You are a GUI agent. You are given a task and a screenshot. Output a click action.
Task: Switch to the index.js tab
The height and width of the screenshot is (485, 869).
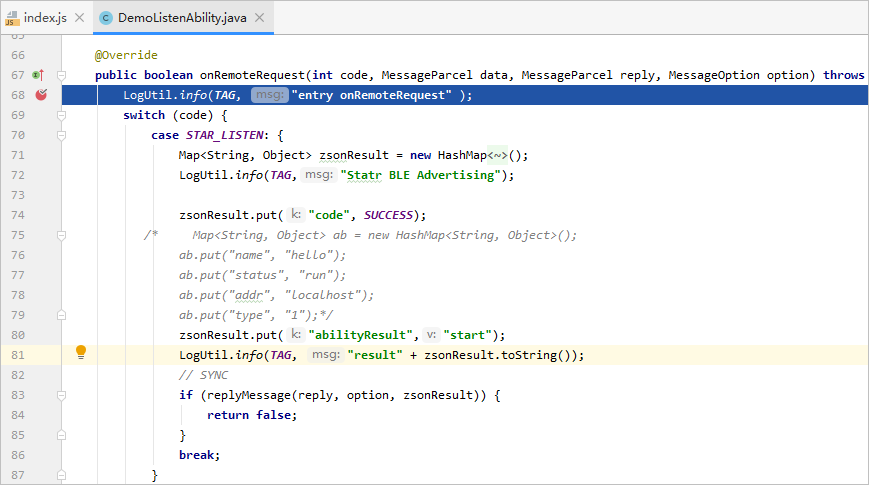click(x=45, y=18)
